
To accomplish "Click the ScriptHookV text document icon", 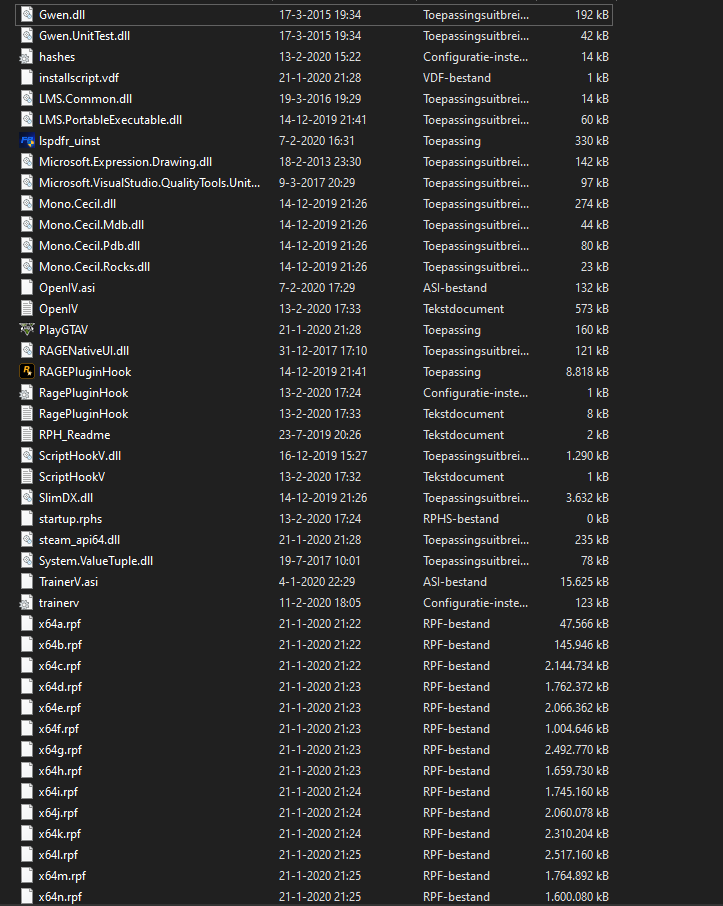I will coord(27,477).
